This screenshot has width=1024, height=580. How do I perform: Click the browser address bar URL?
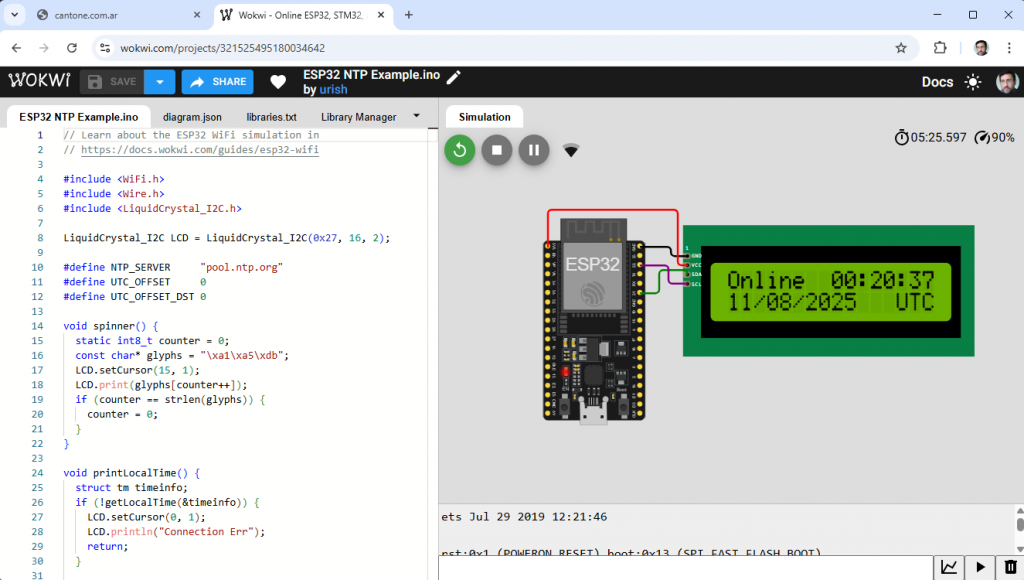(x=222, y=48)
